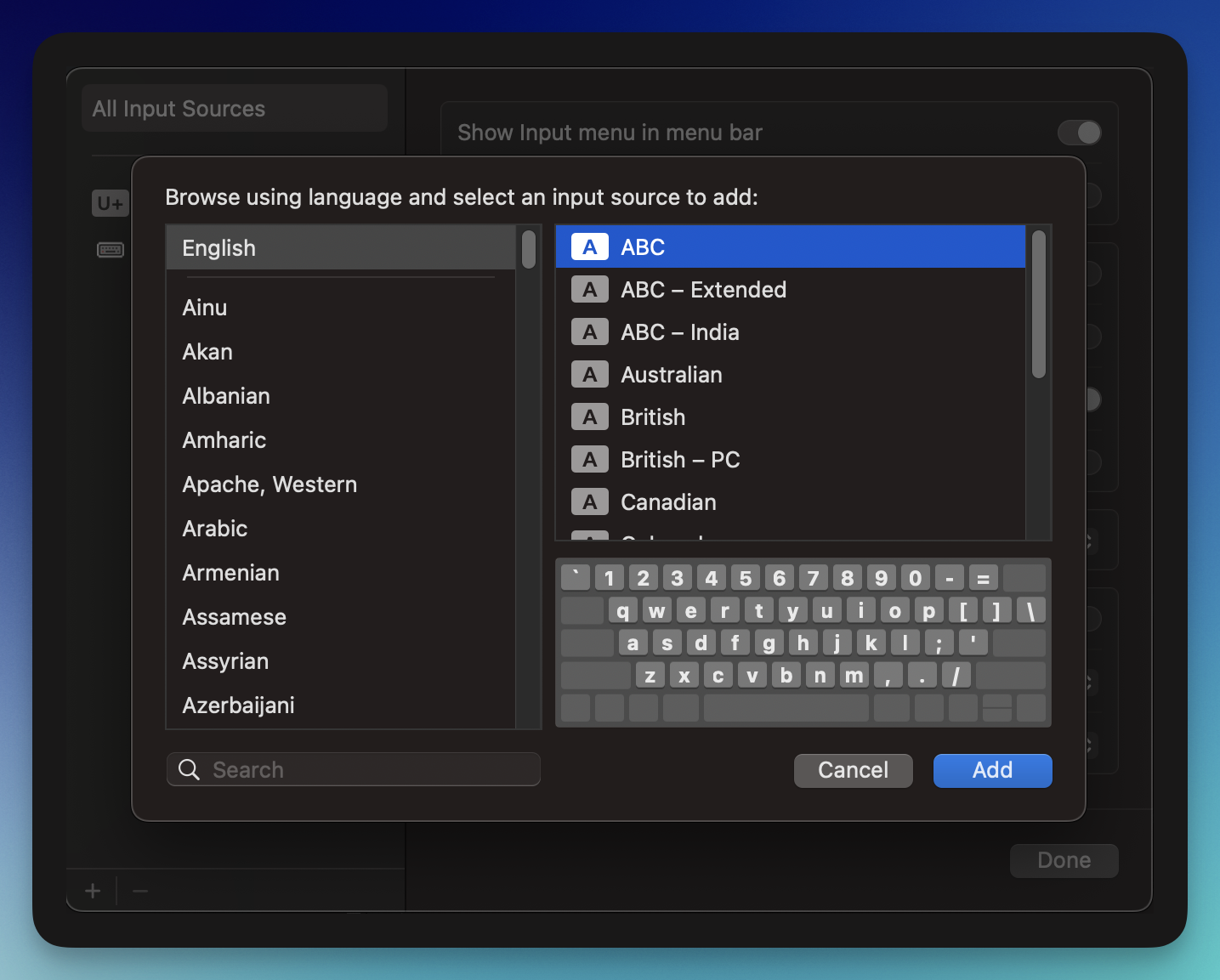The image size is (1220, 980).
Task: Click the ABC – India input source icon
Action: [x=589, y=331]
